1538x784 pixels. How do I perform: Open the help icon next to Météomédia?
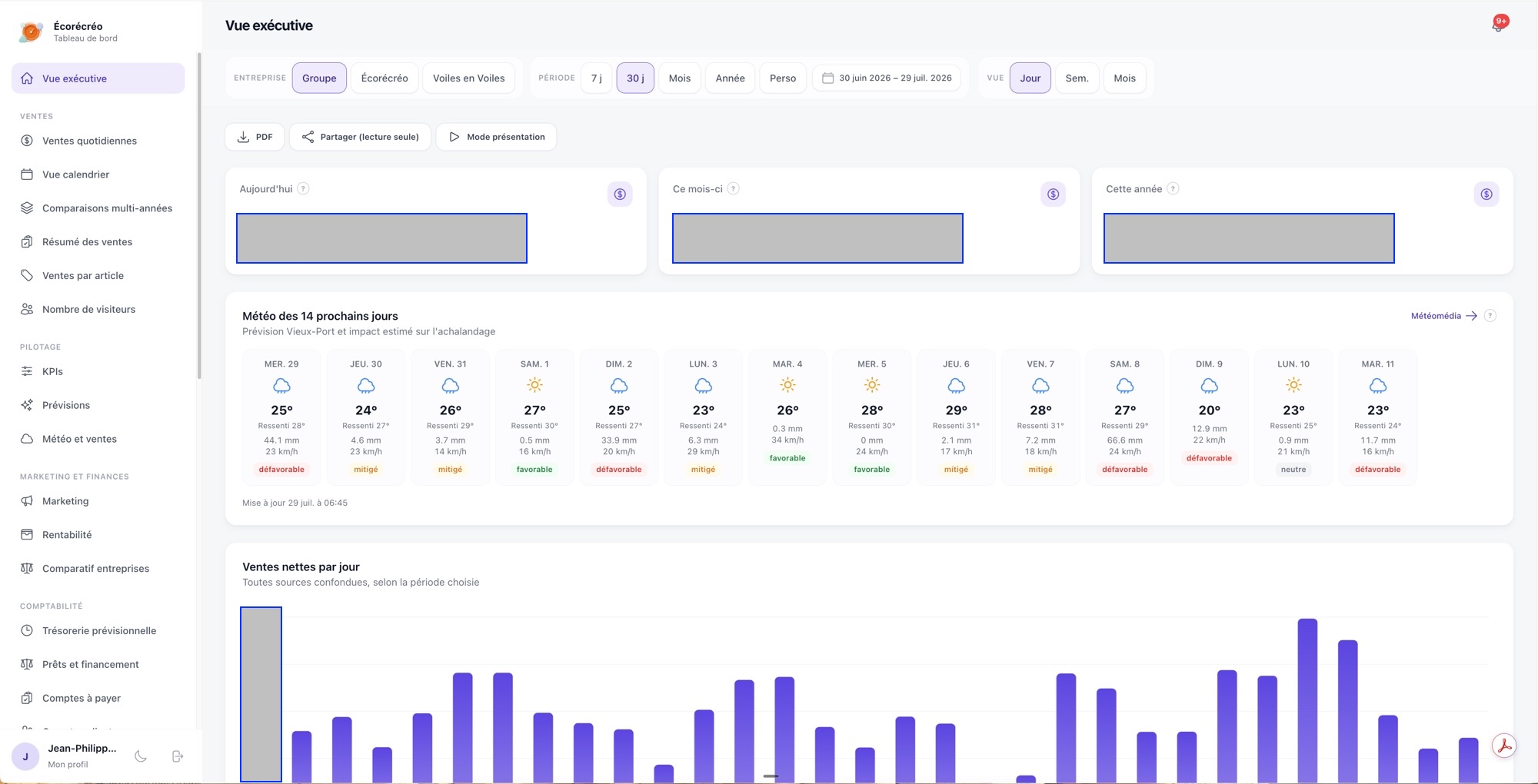1490,316
